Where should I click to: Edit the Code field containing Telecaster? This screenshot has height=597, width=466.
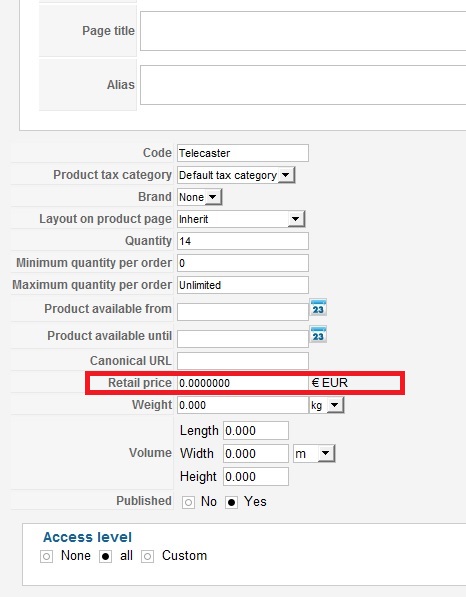point(243,153)
